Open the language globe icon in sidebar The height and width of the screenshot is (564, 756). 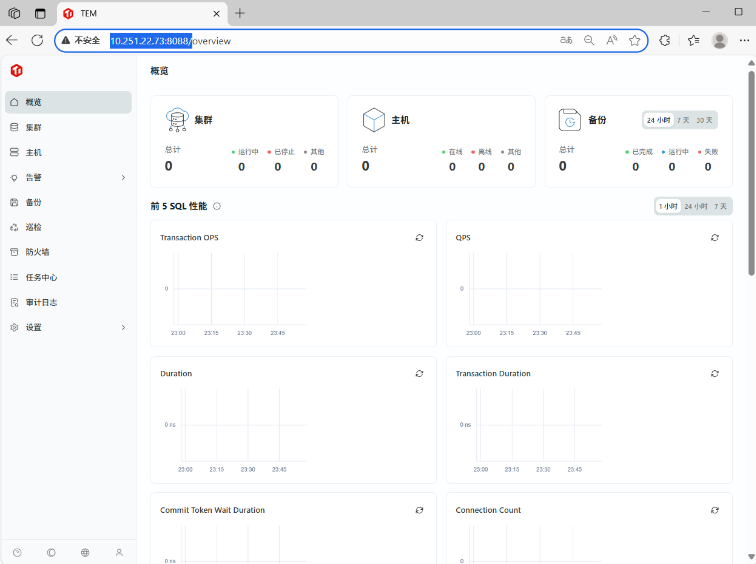click(x=85, y=552)
